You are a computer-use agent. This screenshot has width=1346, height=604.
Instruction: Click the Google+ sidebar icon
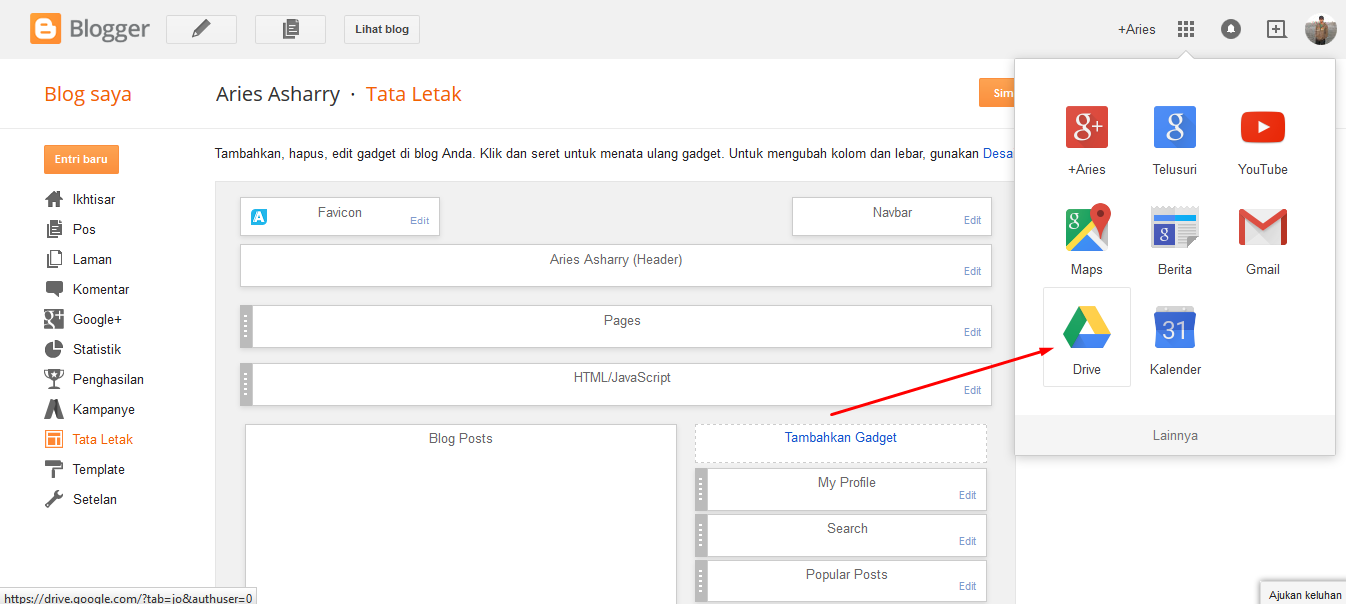(x=54, y=319)
